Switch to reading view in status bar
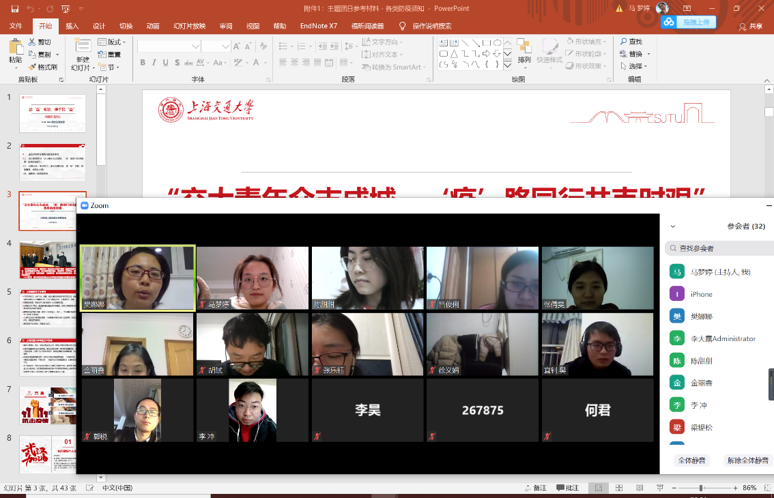 [x=638, y=488]
